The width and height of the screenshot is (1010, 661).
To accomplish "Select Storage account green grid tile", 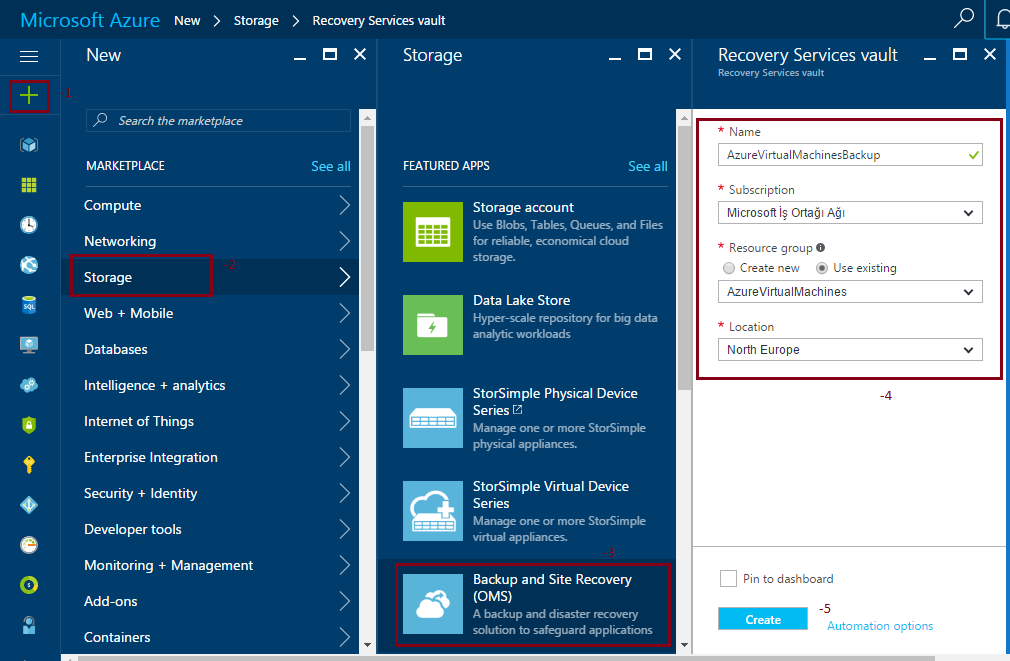I will tap(433, 232).
